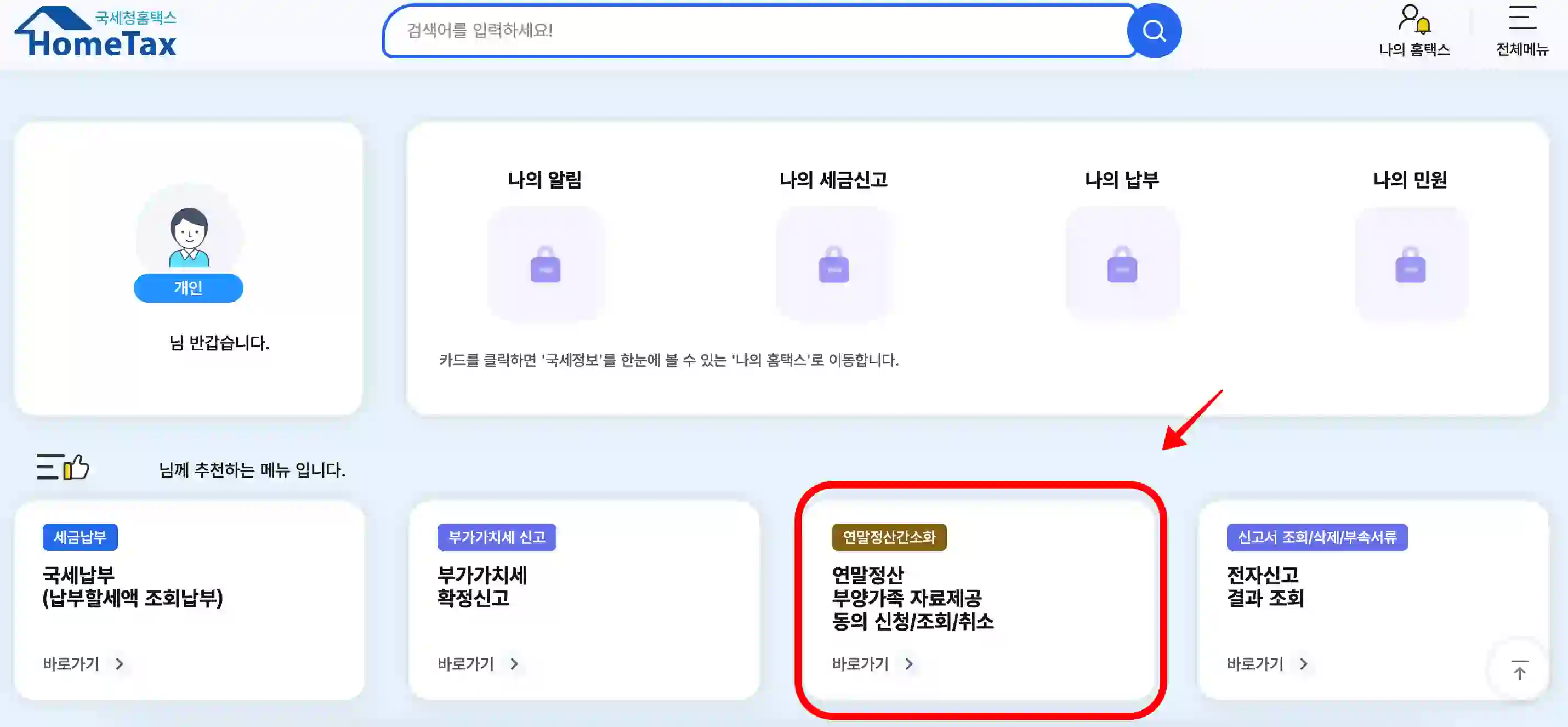This screenshot has width=1568, height=727.
Task: Click the 개인 profile badge
Action: 188,287
